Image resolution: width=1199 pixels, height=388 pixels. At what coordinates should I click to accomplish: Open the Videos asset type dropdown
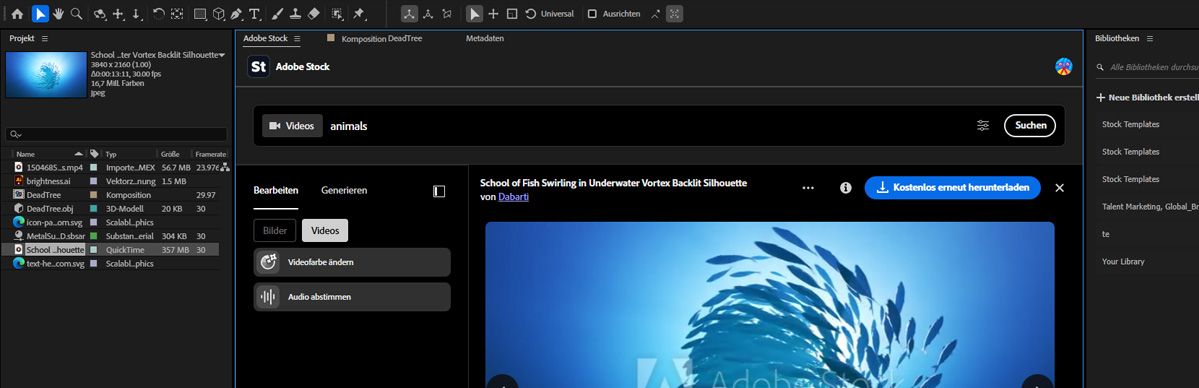click(x=292, y=126)
